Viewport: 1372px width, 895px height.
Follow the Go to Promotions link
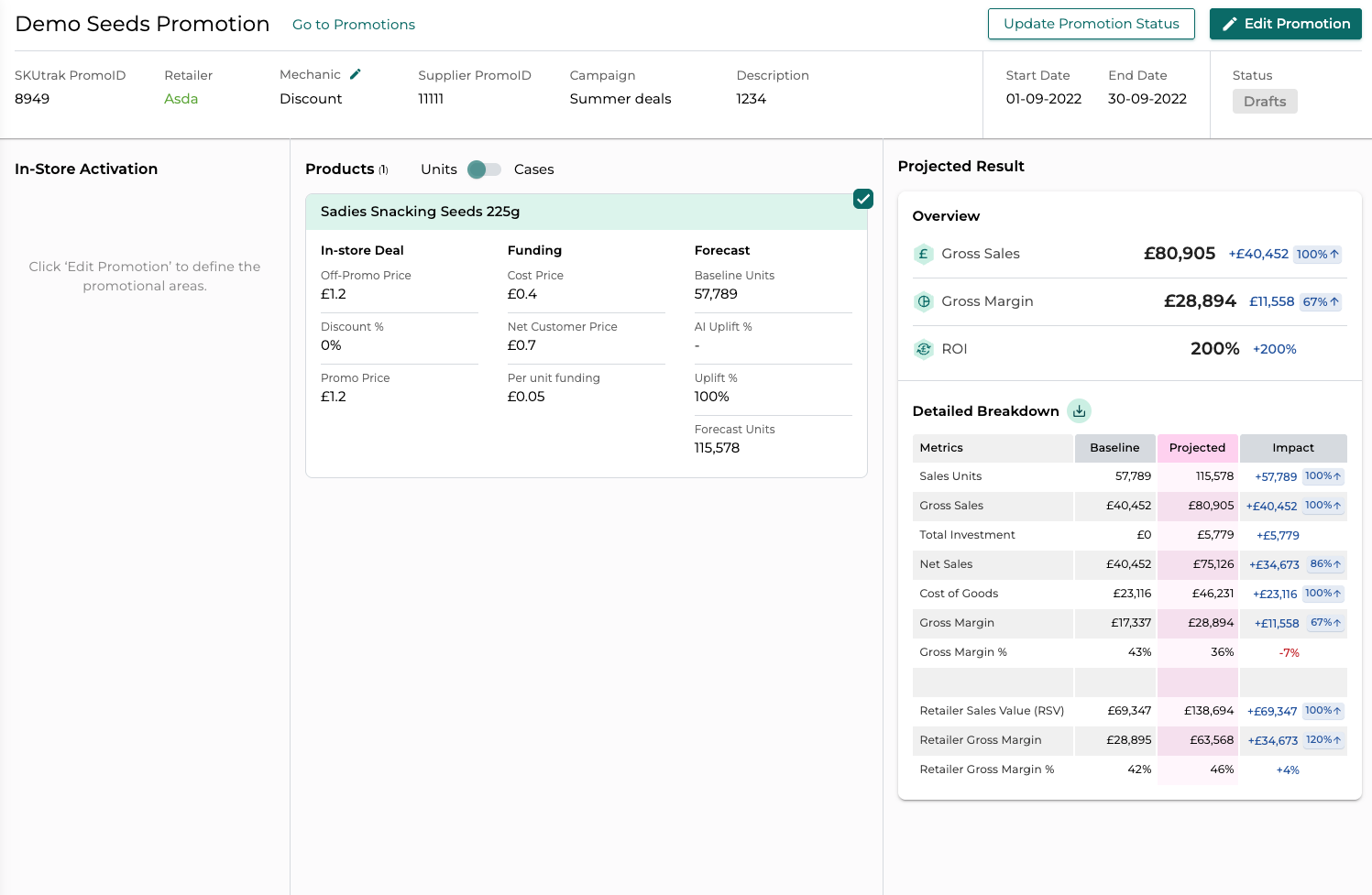click(x=353, y=25)
